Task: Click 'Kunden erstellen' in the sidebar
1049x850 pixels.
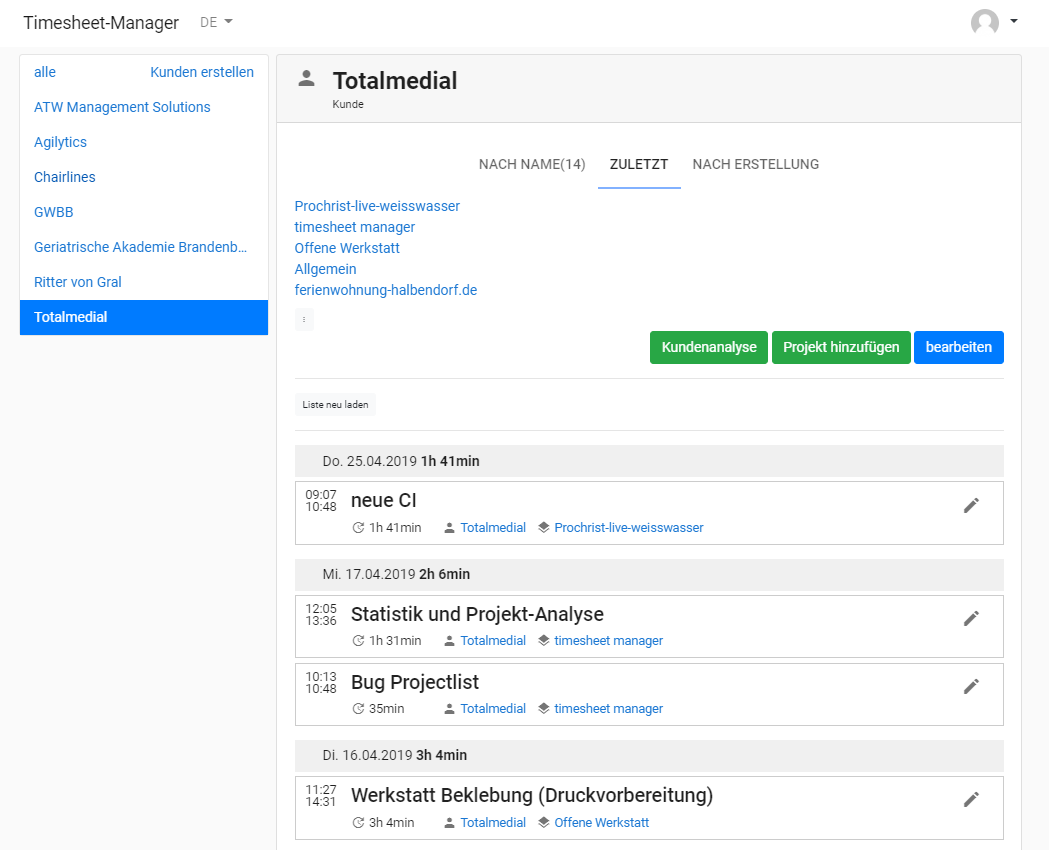Action: click(202, 72)
